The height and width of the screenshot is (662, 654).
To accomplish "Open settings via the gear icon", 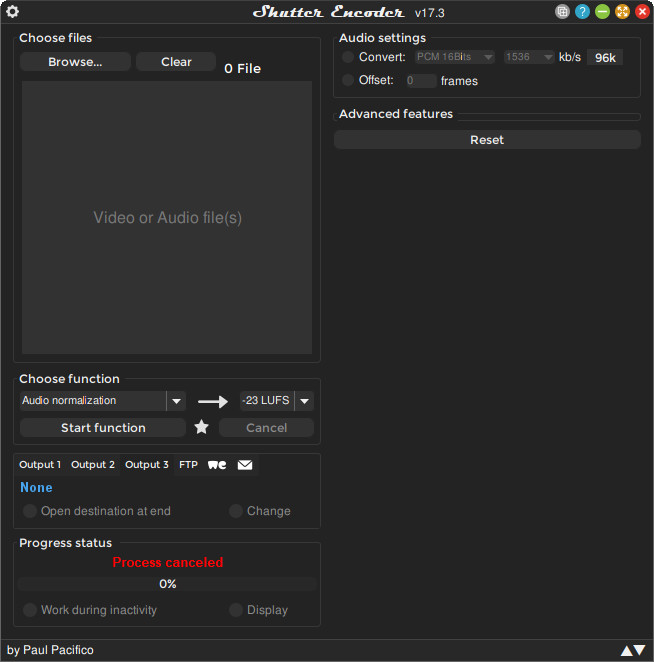I will click(x=13, y=12).
